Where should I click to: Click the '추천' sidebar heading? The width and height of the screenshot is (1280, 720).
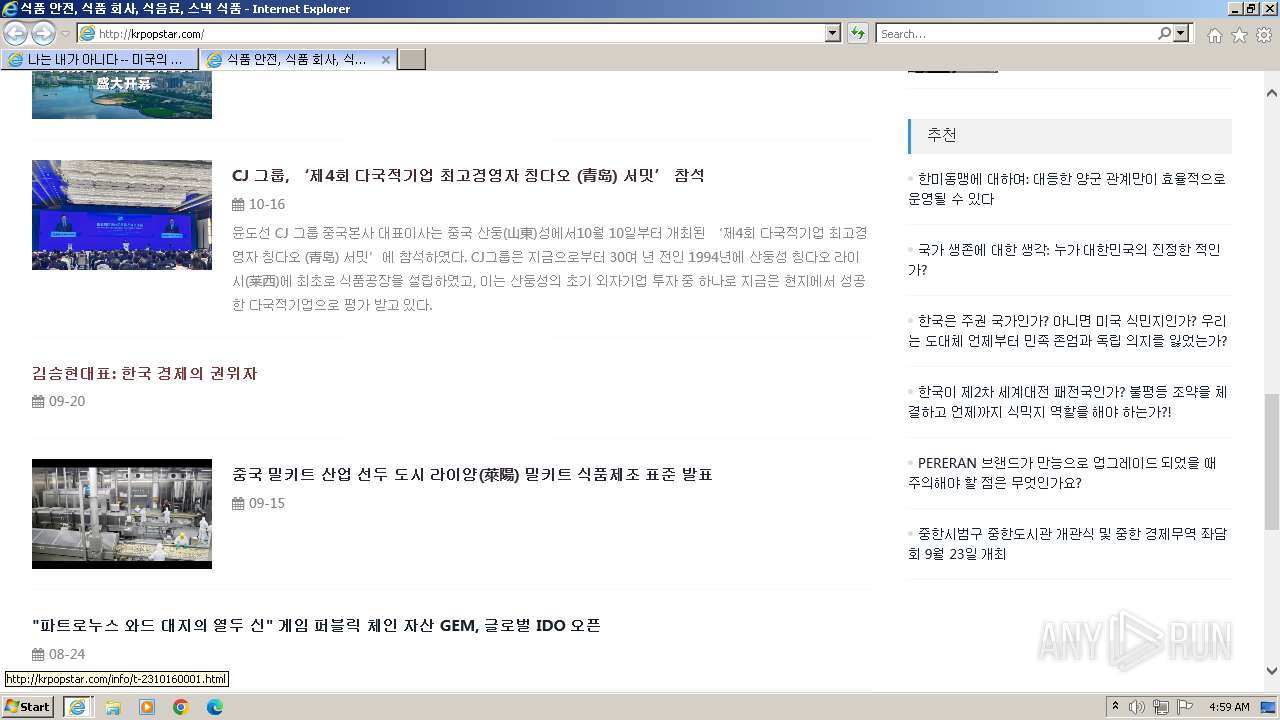point(942,134)
